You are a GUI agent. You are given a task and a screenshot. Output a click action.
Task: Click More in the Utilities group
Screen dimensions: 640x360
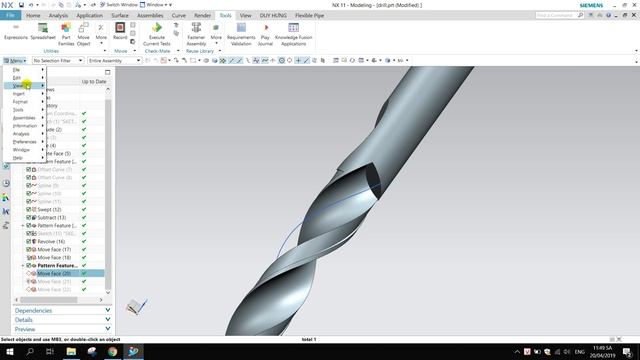tap(101, 34)
